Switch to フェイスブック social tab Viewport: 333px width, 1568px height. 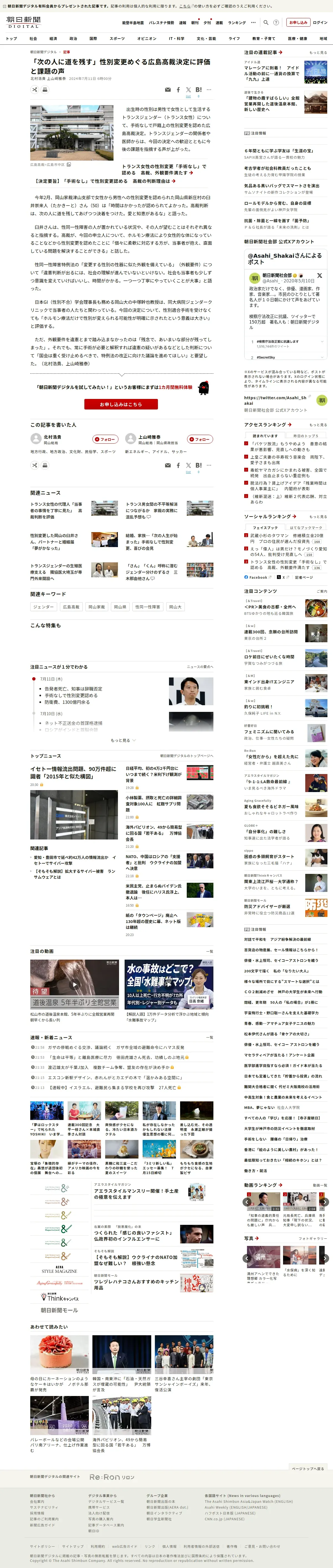click(265, 528)
